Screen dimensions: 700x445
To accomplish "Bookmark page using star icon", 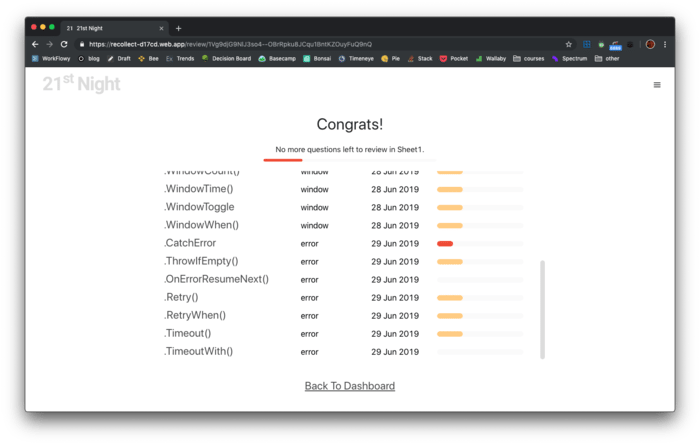I will coord(569,44).
